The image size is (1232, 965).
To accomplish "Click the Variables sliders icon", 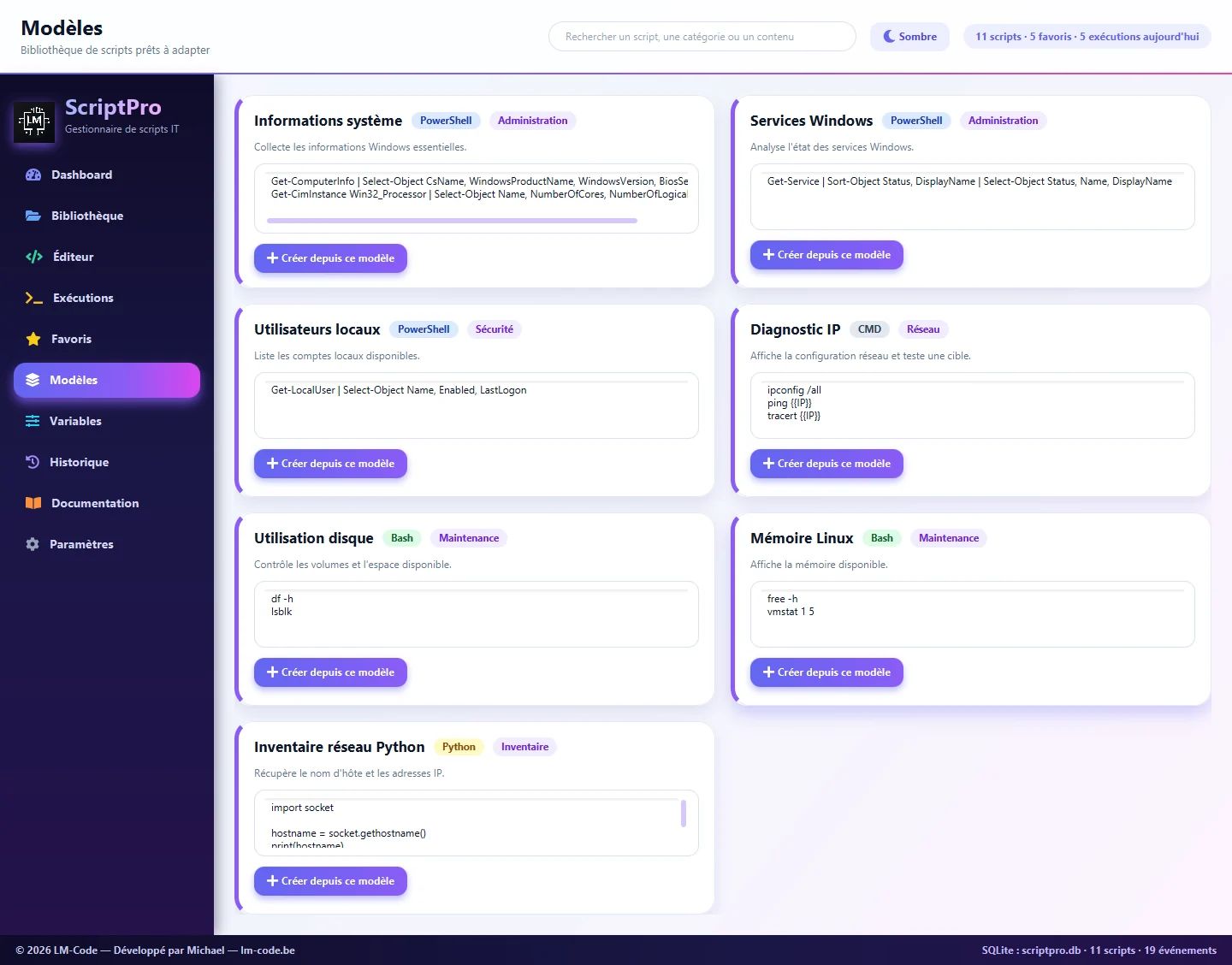I will click(33, 421).
